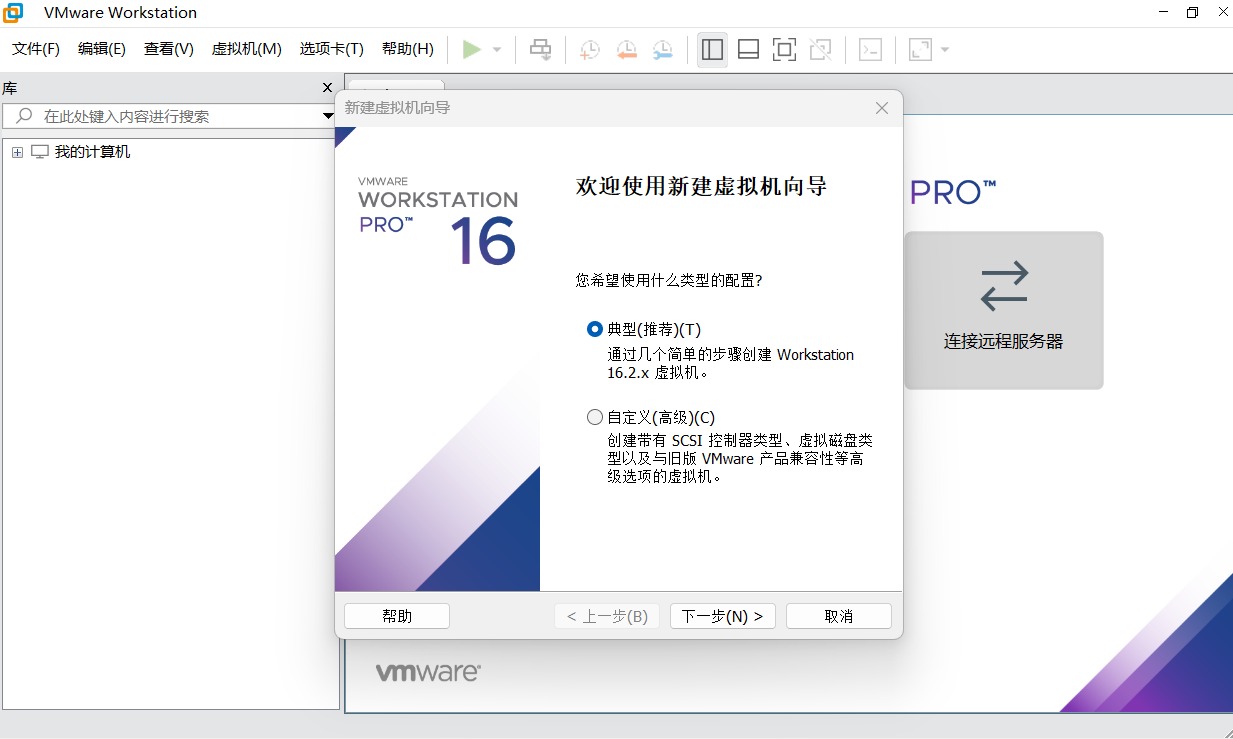Open the 文件(F) menu
Viewport: 1233px width, 739px height.
[36, 49]
